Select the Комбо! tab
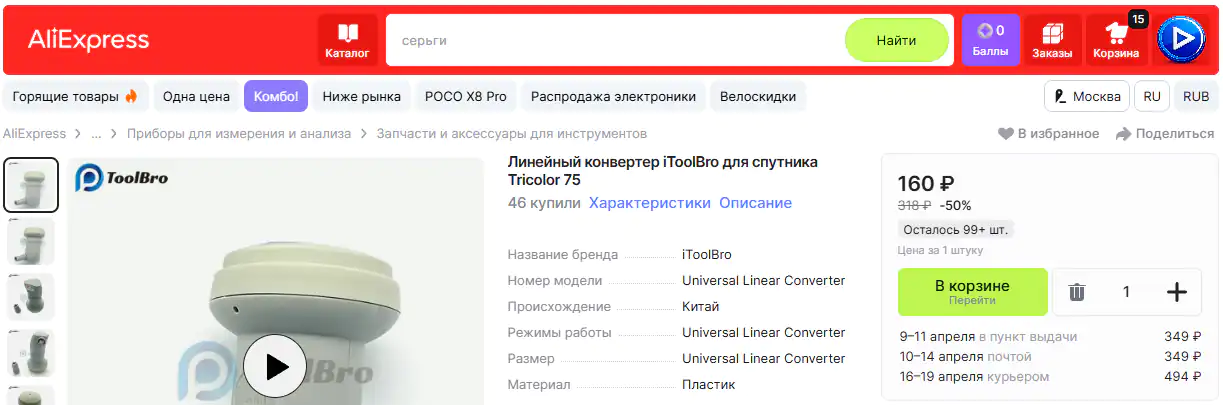 pos(276,97)
